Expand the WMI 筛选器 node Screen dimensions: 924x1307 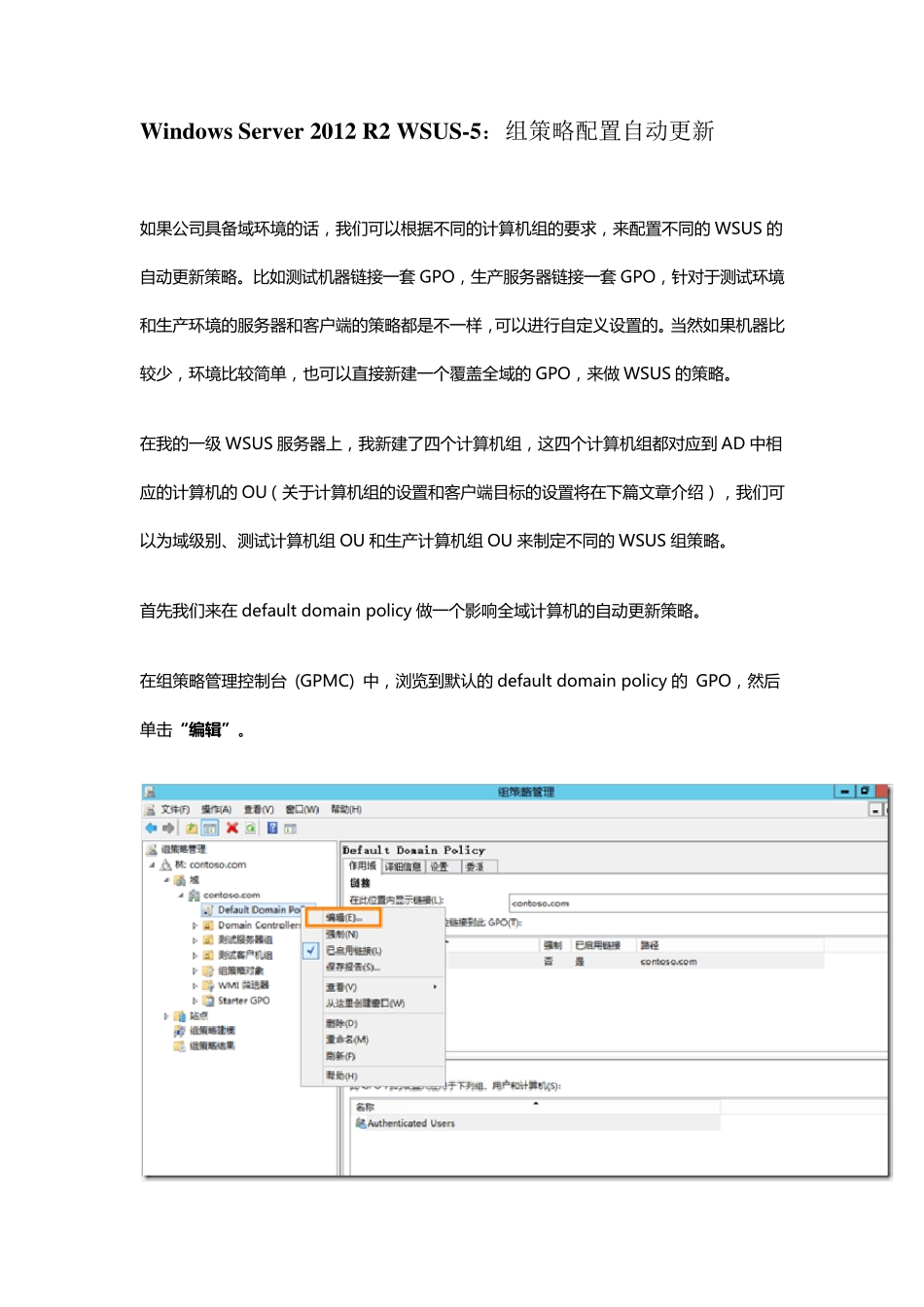195,986
